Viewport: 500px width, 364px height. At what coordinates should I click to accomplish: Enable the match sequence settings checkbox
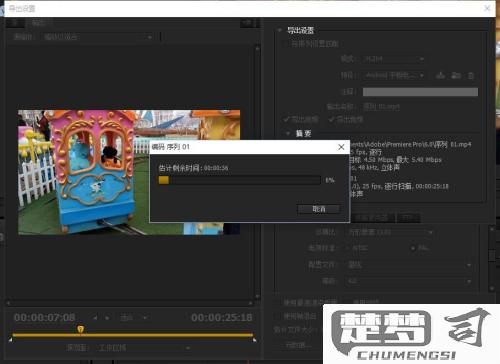pos(285,44)
